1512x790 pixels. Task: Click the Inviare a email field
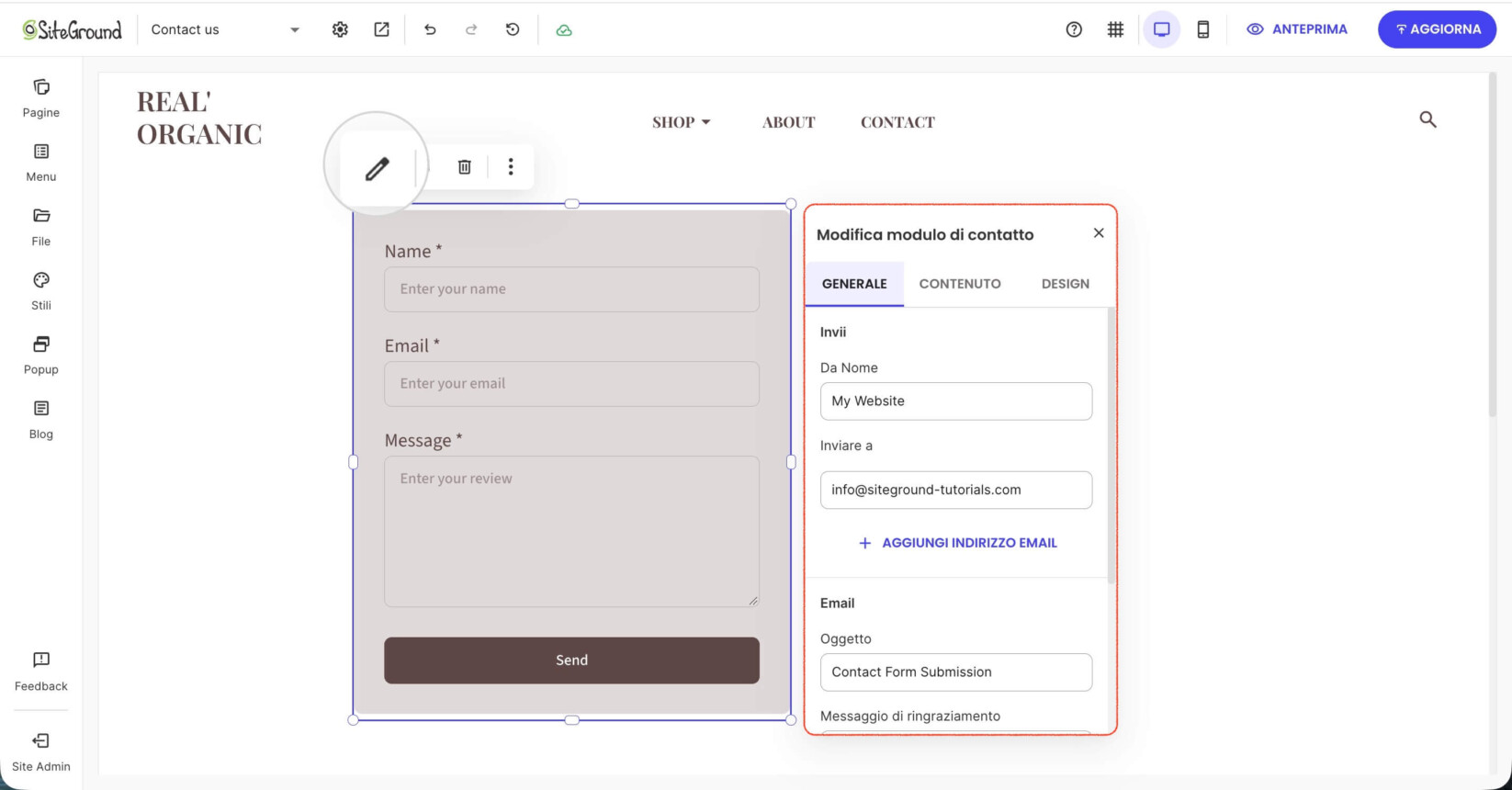pos(956,490)
